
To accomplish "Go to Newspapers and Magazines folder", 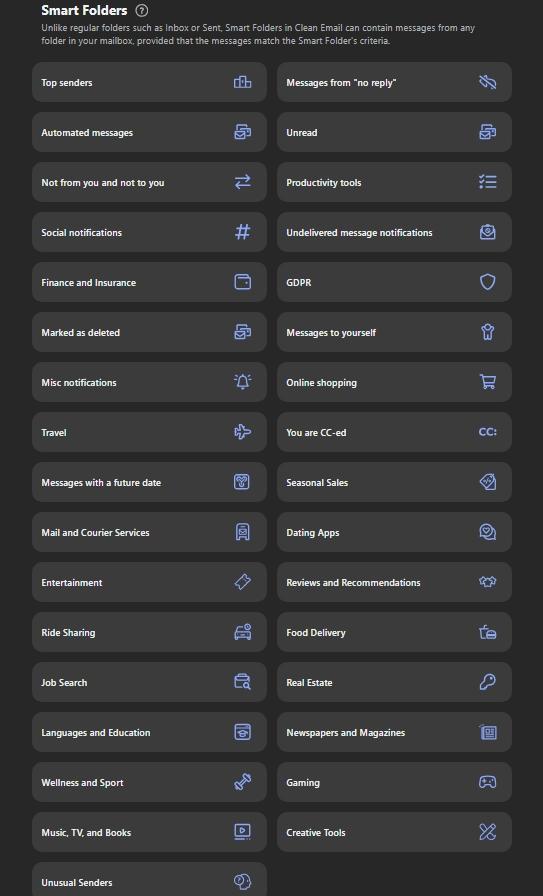I will click(x=394, y=732).
